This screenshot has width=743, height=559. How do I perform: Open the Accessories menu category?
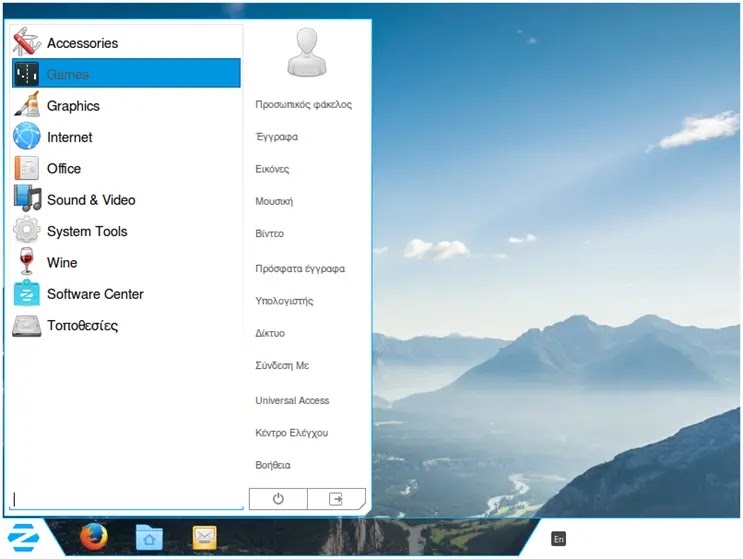[x=126, y=43]
